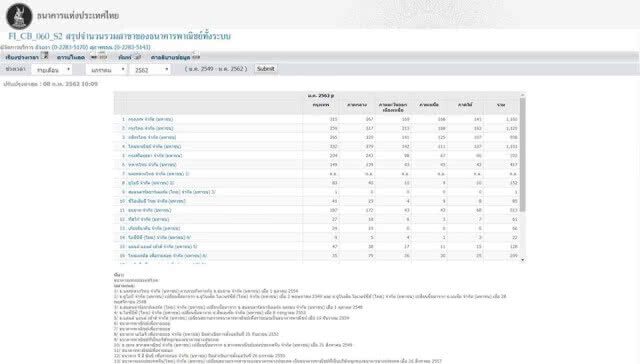Viewport: 640px width, 364px height.
Task: Open bank link in row 11 ธนชาต
Action: click(149, 210)
